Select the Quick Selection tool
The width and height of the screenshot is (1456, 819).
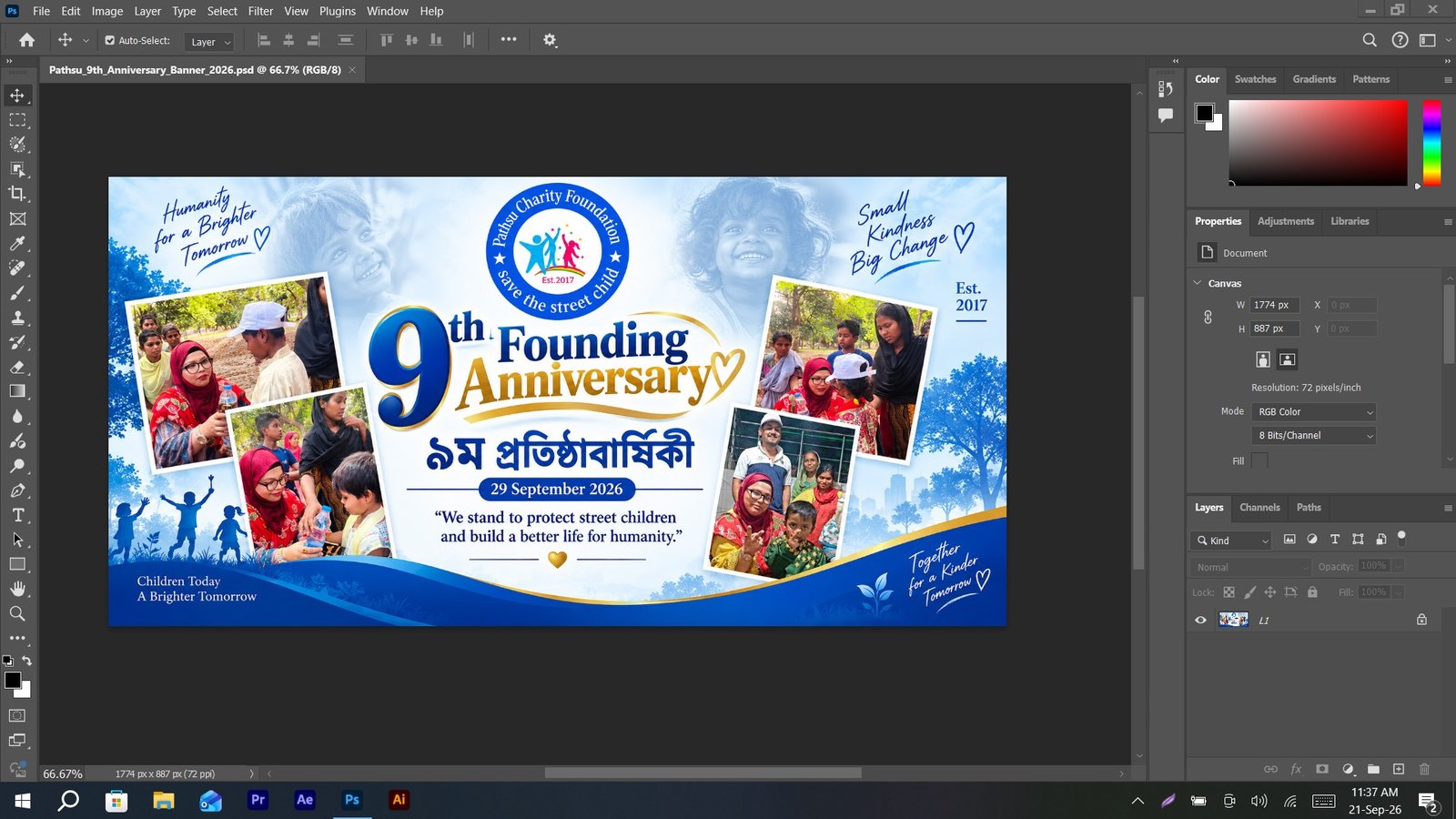[x=17, y=145]
